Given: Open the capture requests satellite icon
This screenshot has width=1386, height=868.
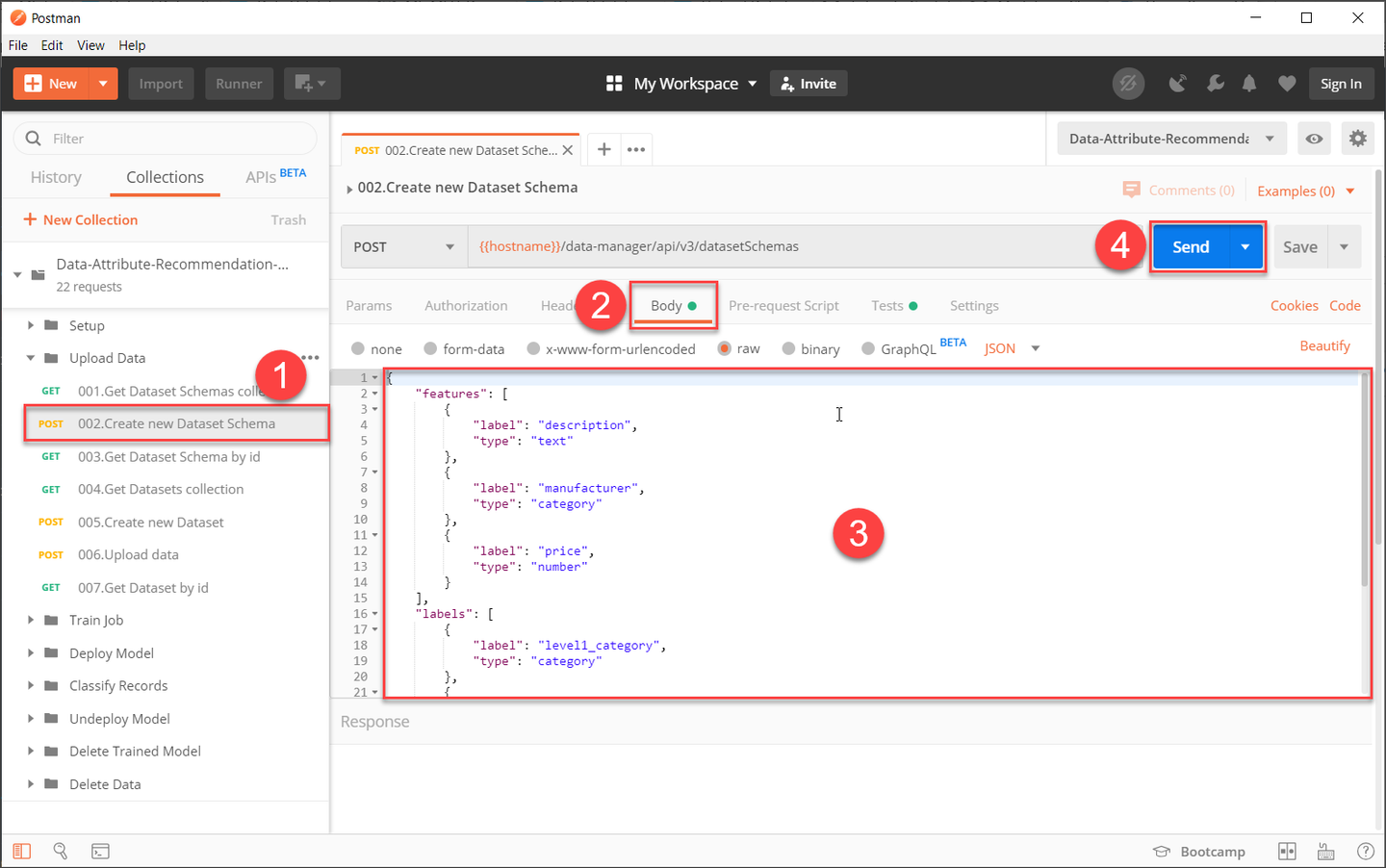Looking at the screenshot, I should [x=1177, y=84].
